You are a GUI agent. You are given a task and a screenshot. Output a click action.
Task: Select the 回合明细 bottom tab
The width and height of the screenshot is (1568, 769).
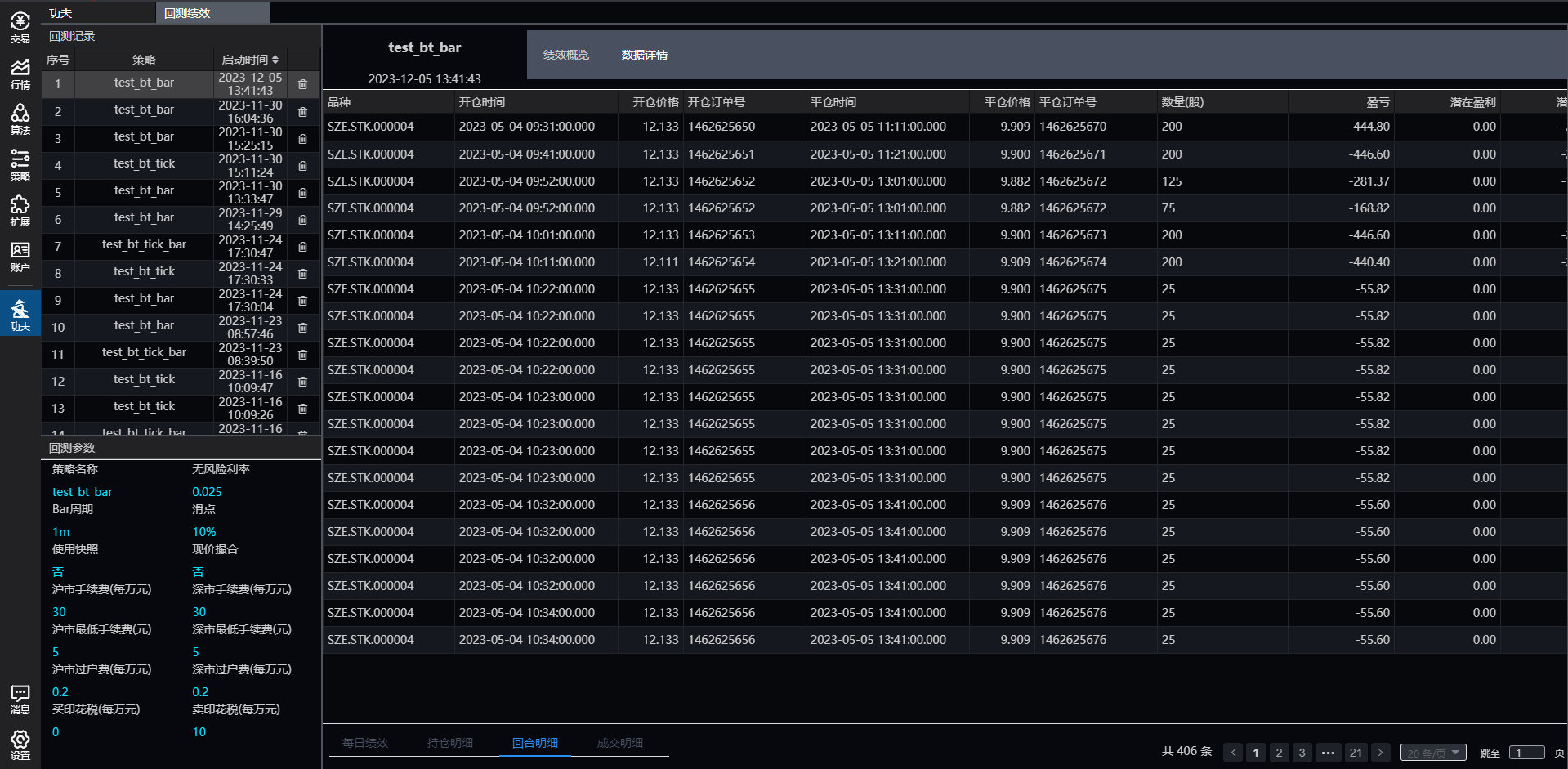click(535, 743)
